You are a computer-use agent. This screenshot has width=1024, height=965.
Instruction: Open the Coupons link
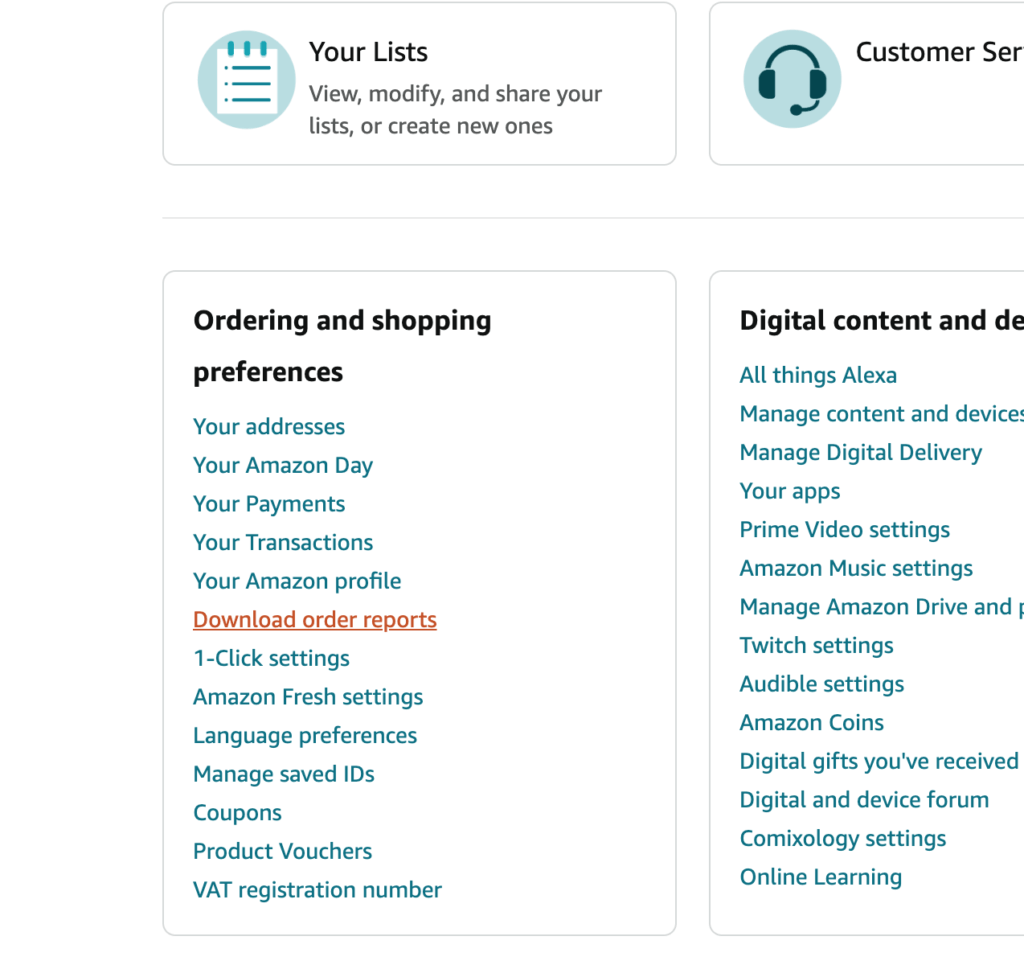(238, 812)
